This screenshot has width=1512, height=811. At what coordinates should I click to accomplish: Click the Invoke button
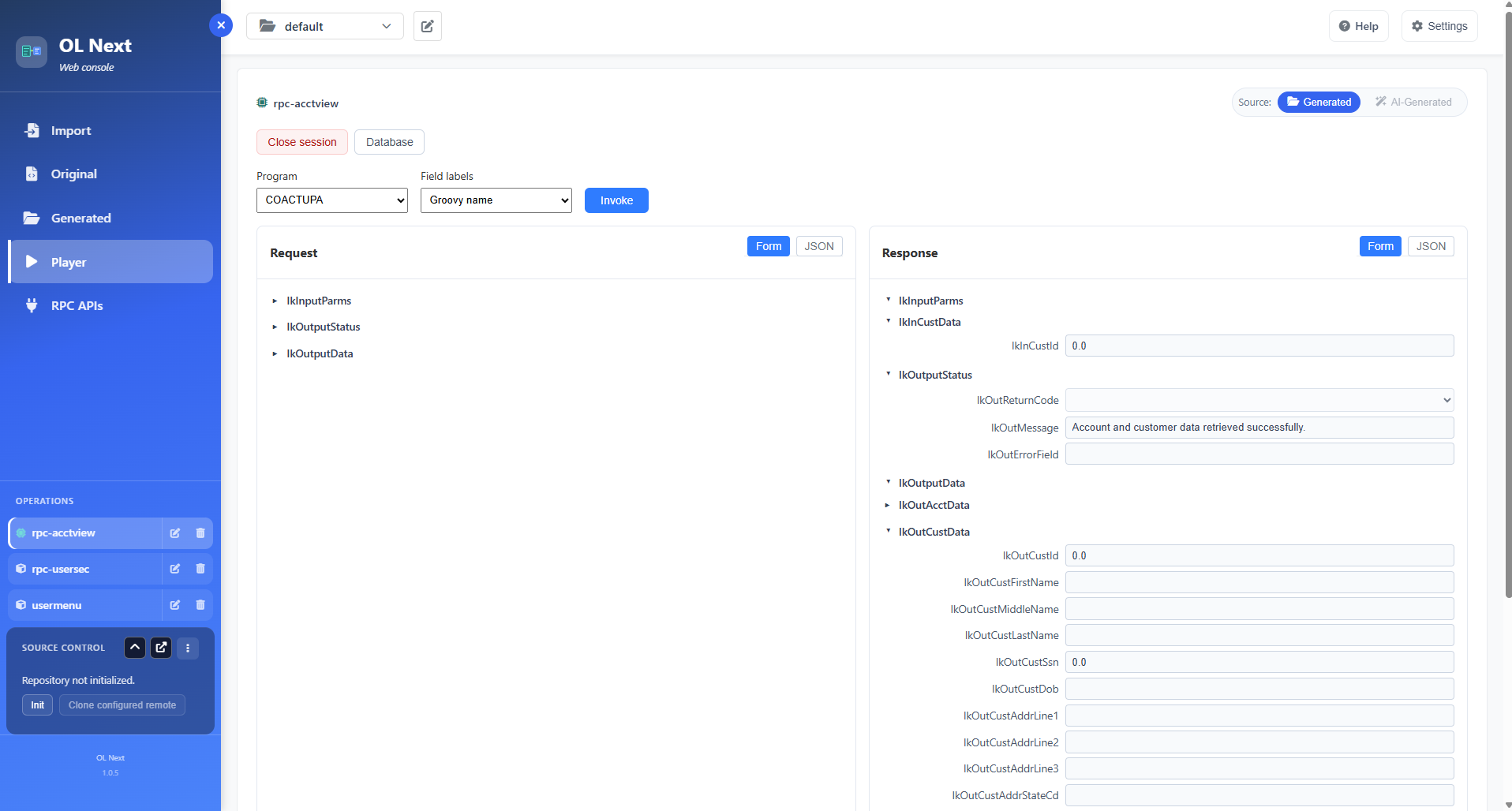pos(616,200)
